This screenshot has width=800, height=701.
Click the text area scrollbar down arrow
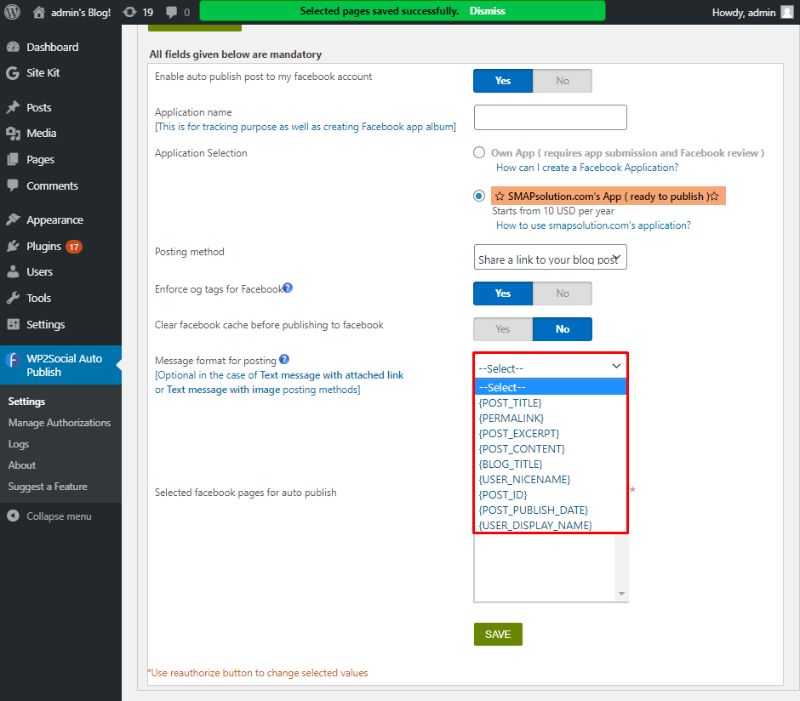pos(621,593)
